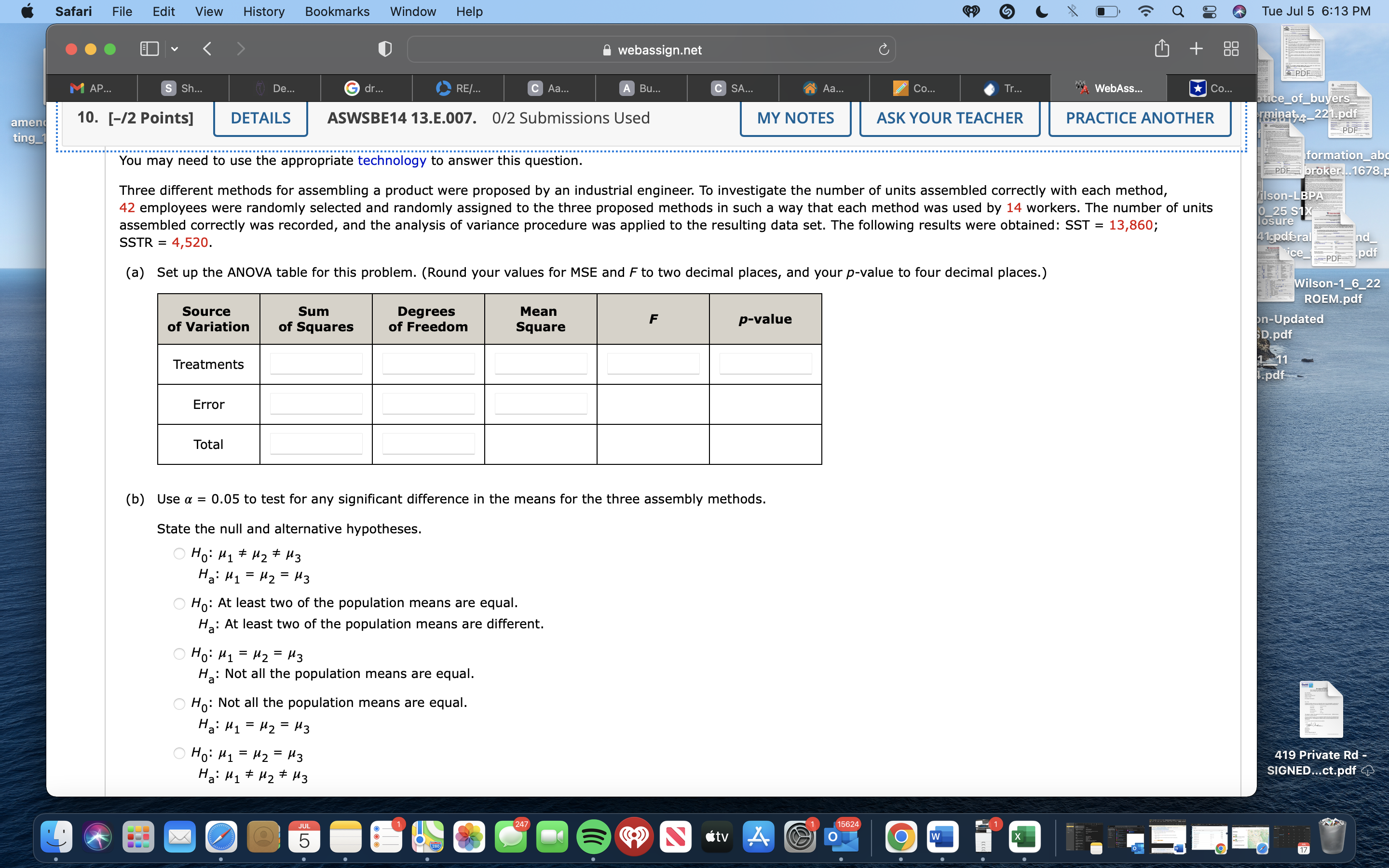Select hypothesis option with all means equal null

point(178,654)
